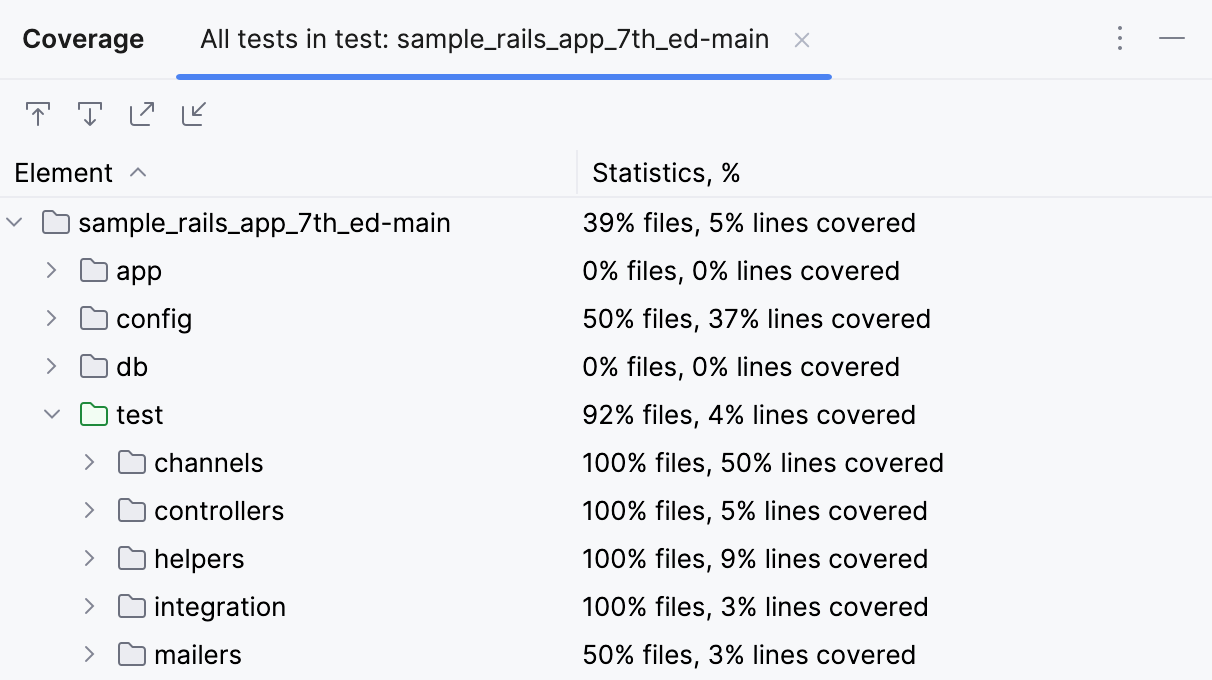Image resolution: width=1212 pixels, height=680 pixels.
Task: Collapse the test folder node
Action: point(52,414)
